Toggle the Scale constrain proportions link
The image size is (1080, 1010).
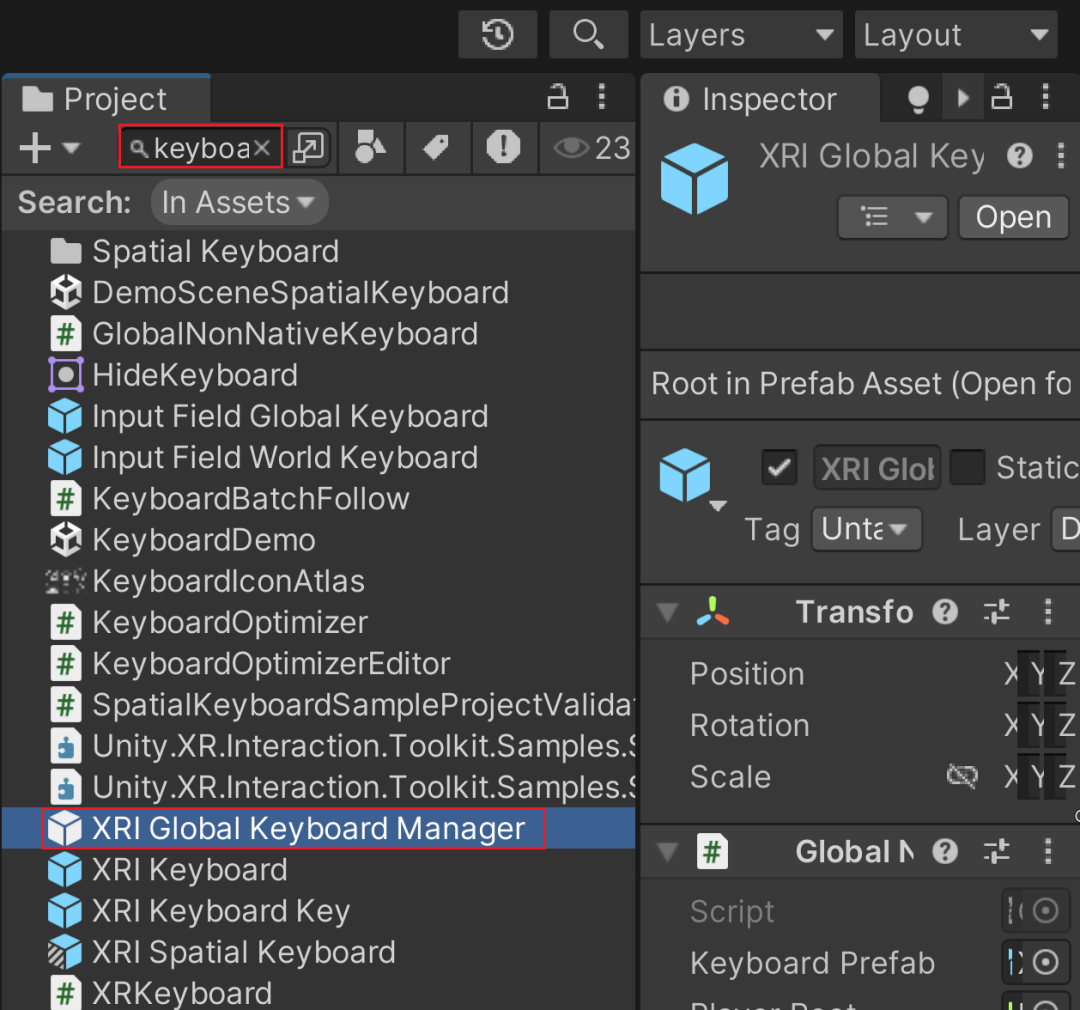pos(962,776)
